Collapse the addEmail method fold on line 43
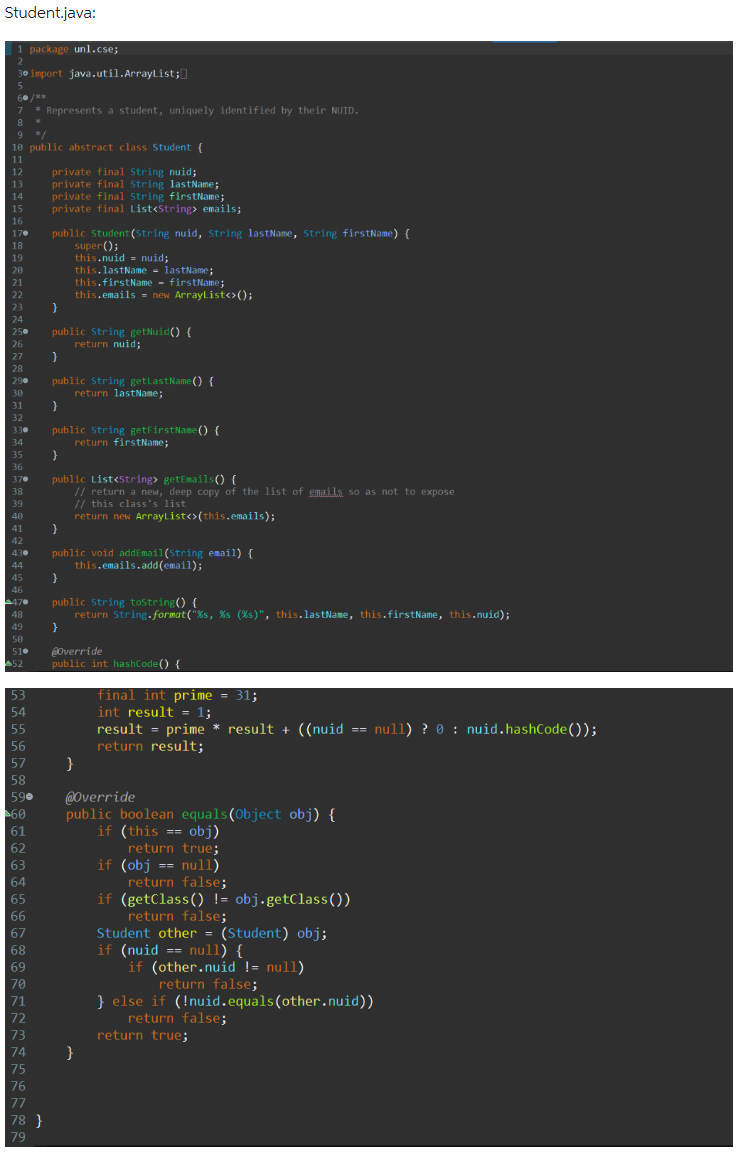 point(25,553)
